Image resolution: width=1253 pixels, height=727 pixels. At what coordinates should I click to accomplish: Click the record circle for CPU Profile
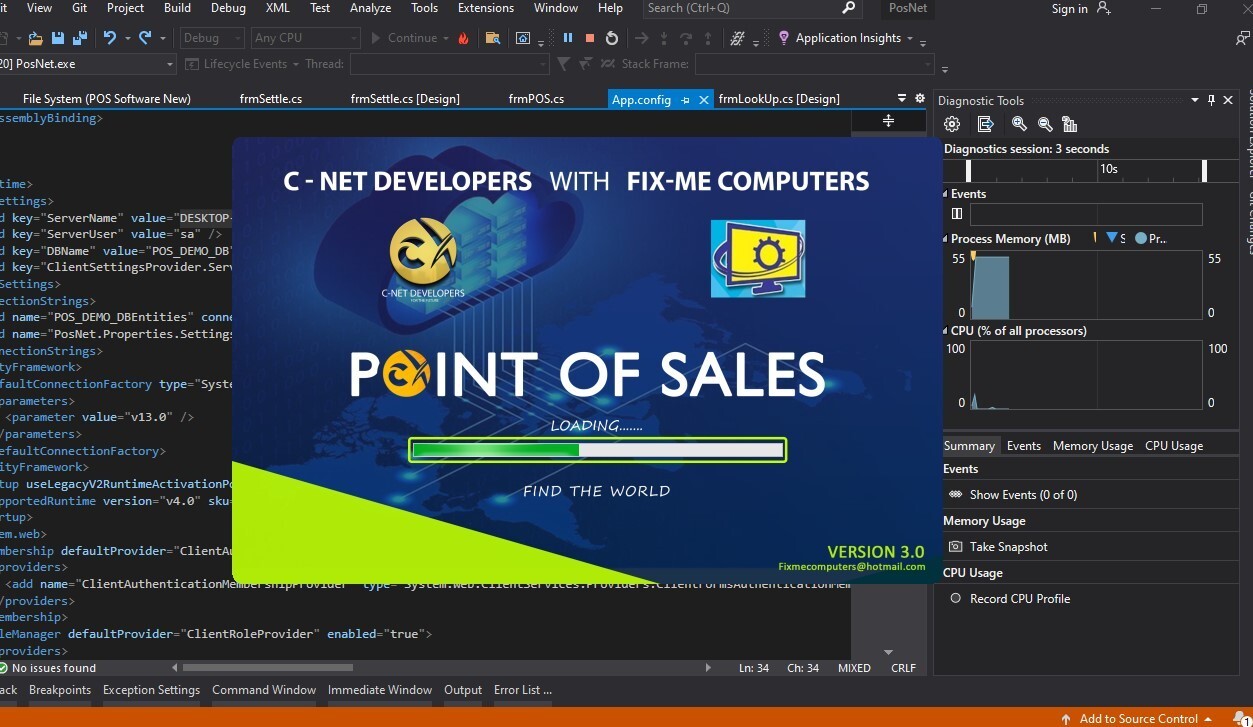[956, 599]
